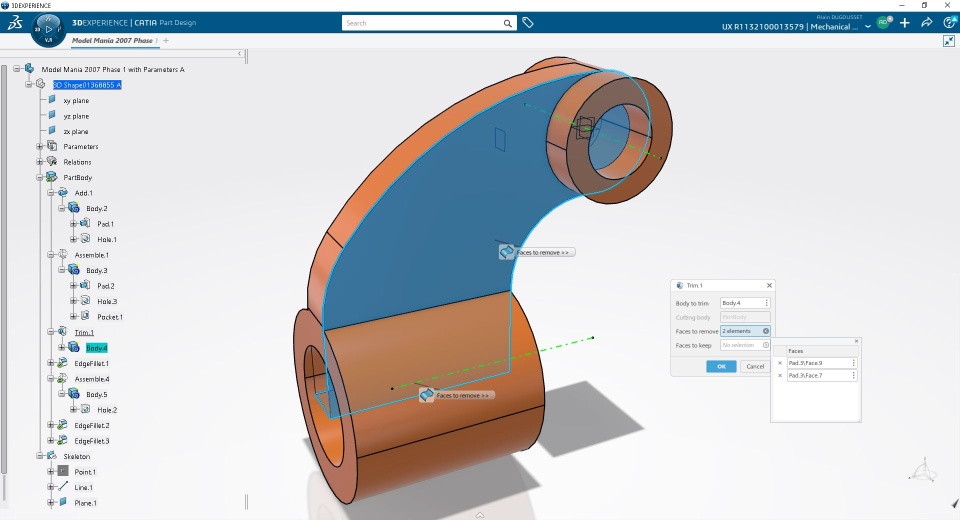Open the 3DEXPERIENCE compass

(48, 29)
